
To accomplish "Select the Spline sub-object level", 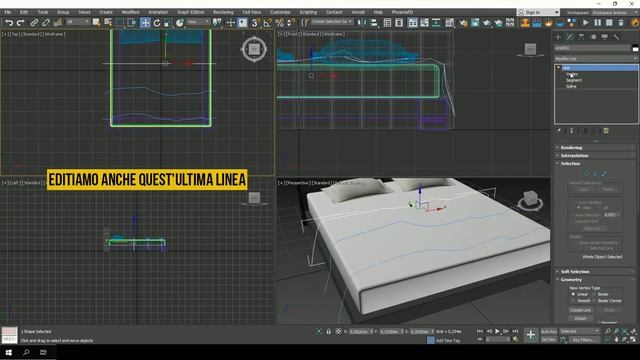I will pos(571,87).
